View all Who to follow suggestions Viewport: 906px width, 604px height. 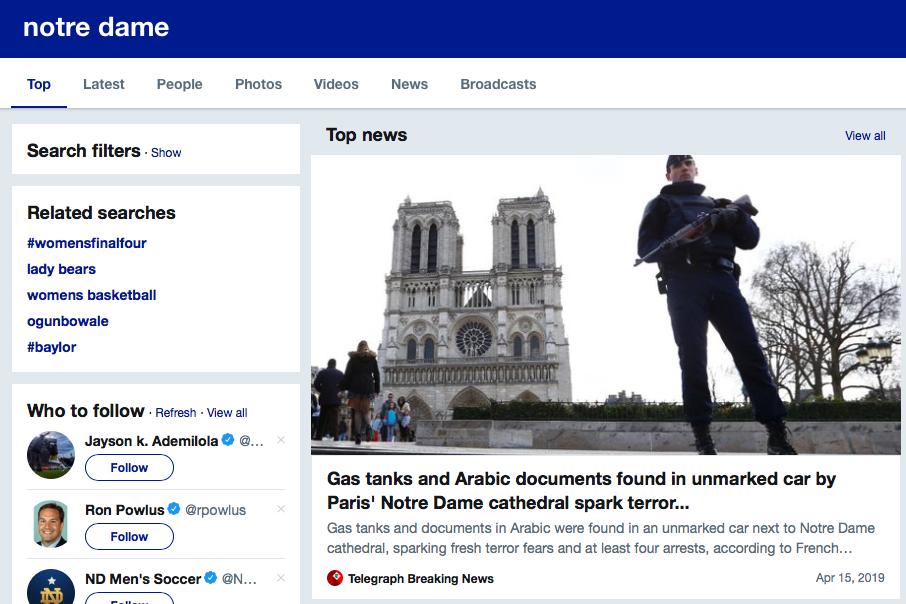(x=227, y=413)
